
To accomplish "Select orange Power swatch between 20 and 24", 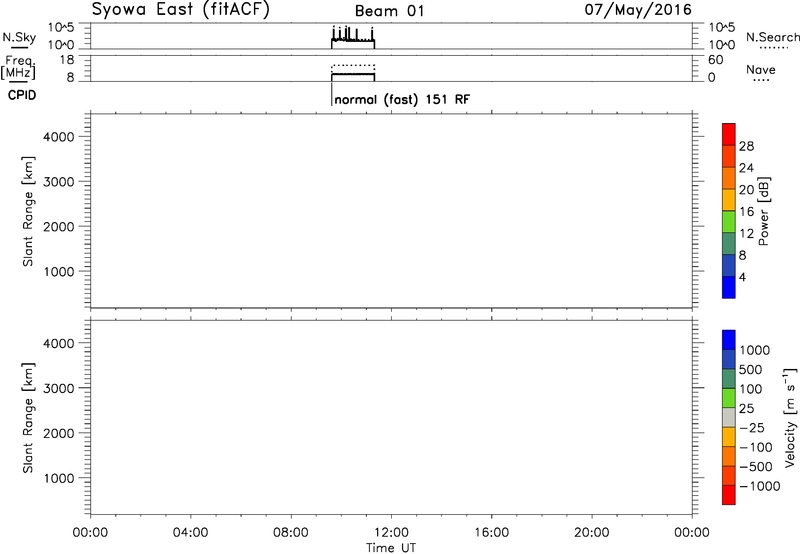I will [729, 178].
